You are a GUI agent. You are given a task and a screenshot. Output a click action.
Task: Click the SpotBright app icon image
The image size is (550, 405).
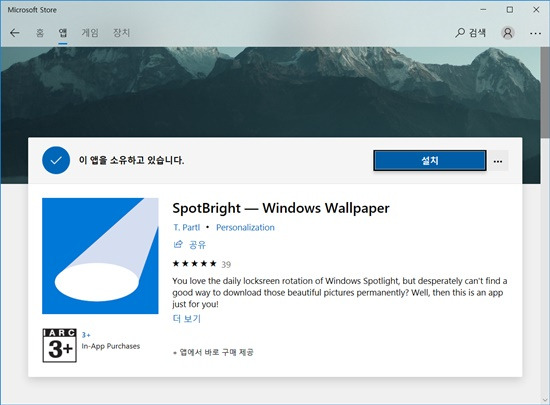(100, 256)
